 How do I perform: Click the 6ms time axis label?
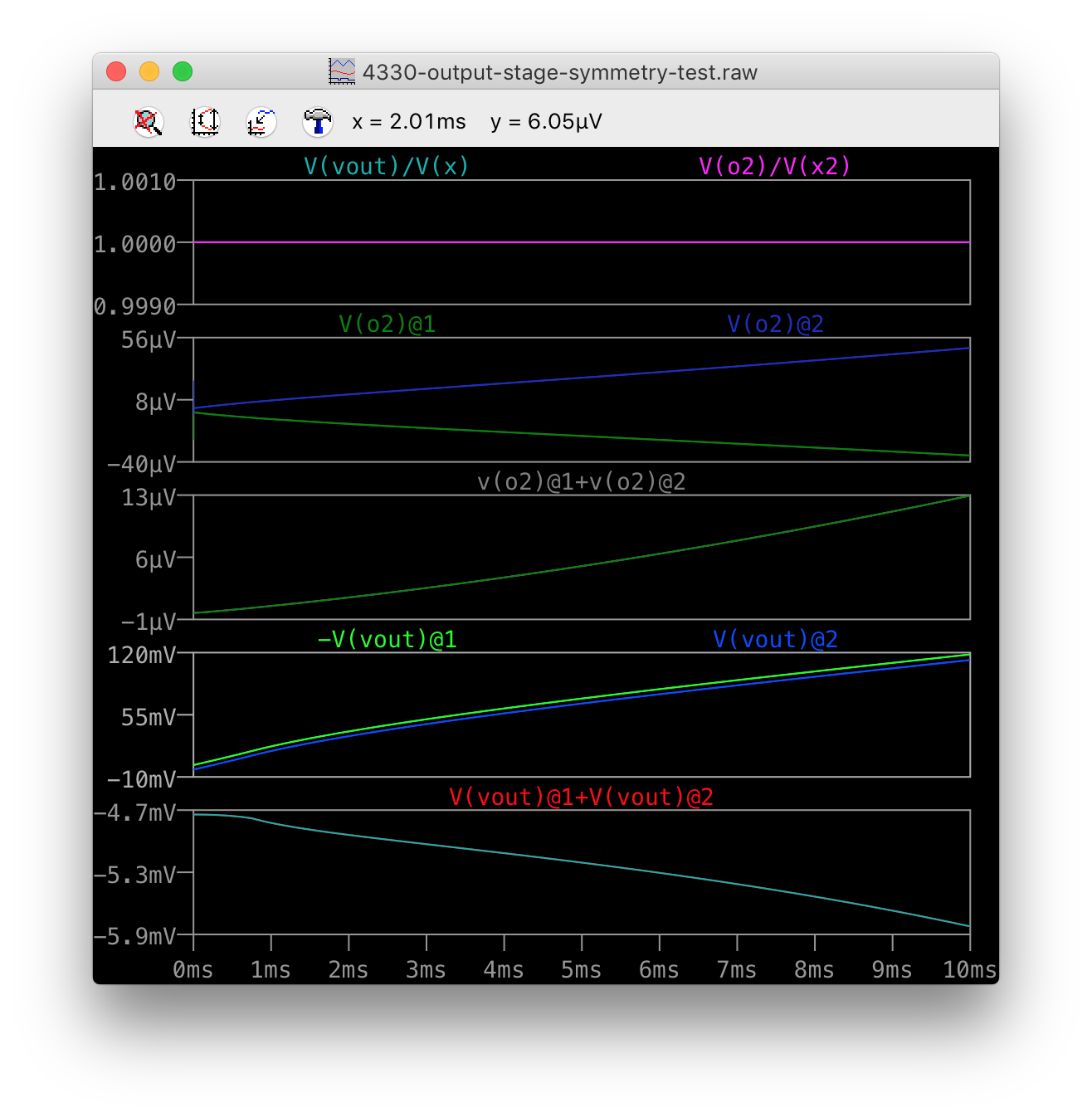pos(660,970)
